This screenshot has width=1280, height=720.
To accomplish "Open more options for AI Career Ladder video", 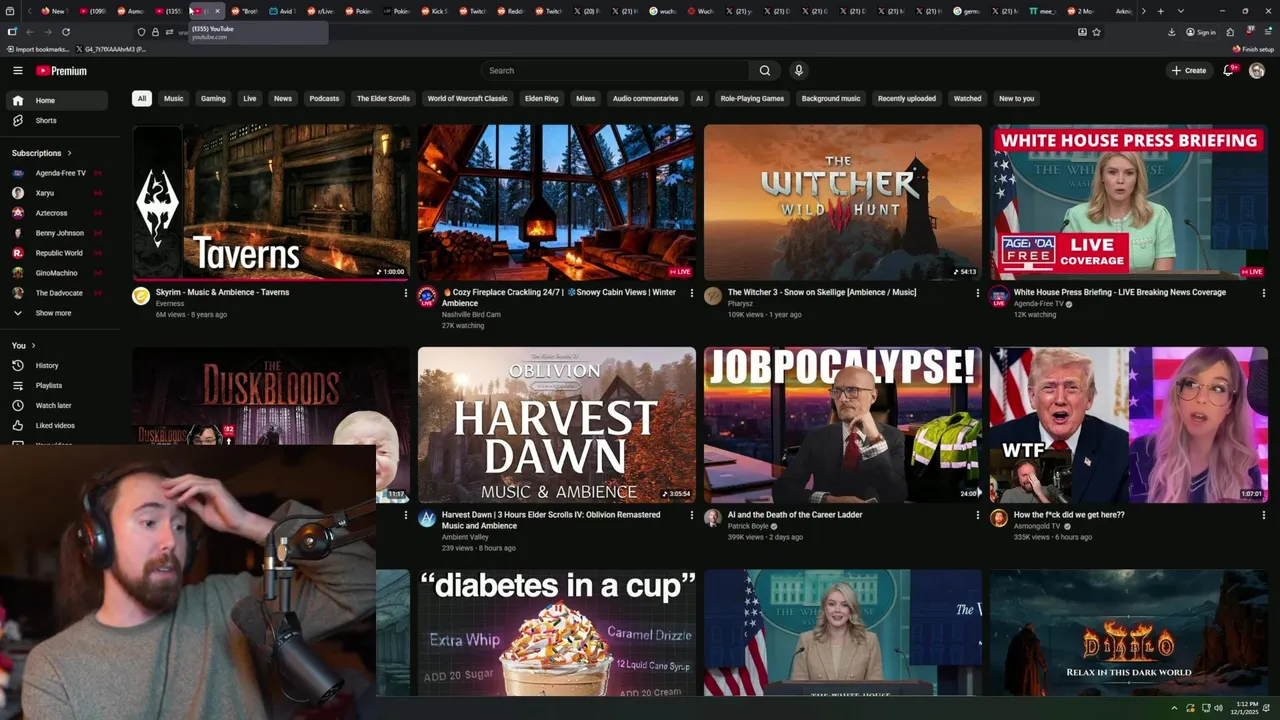I will coord(977,515).
